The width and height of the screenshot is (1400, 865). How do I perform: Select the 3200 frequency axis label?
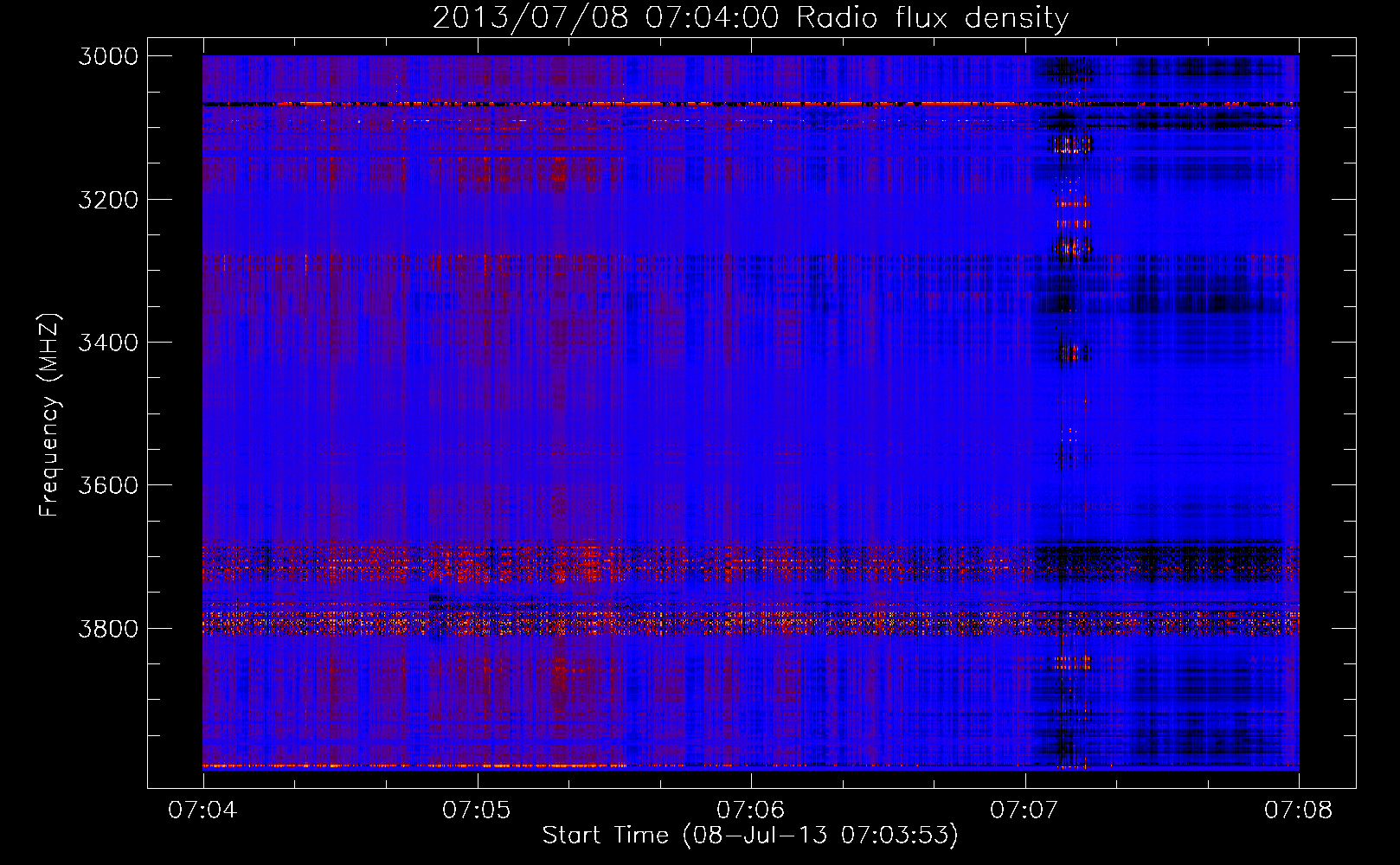(x=108, y=199)
